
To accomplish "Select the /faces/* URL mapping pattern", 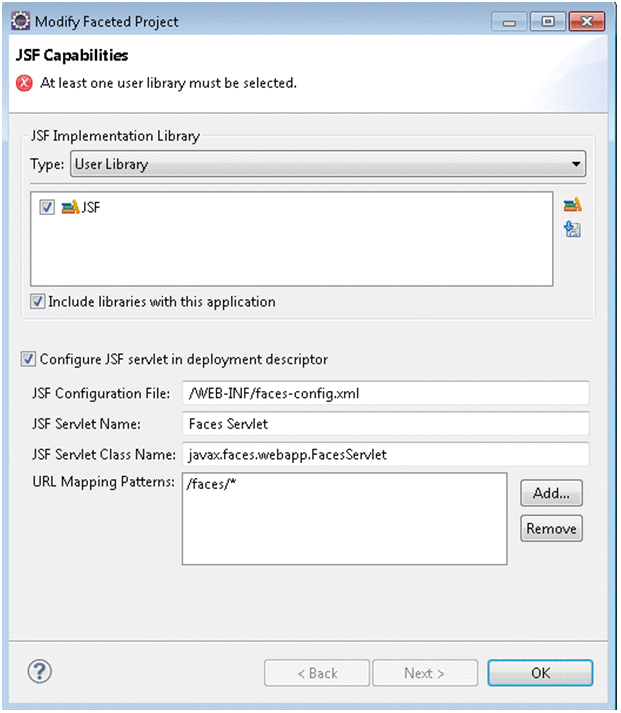I will coord(209,484).
